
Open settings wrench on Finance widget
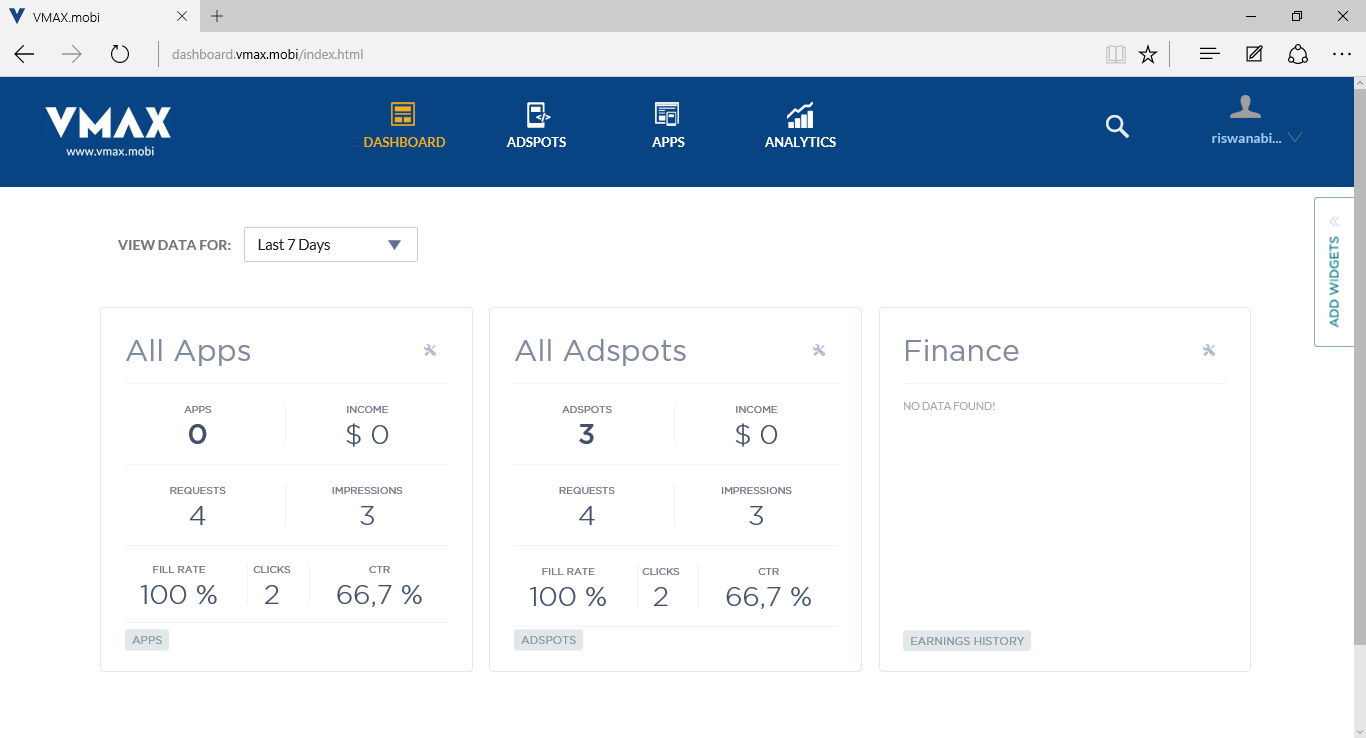tap(1209, 350)
